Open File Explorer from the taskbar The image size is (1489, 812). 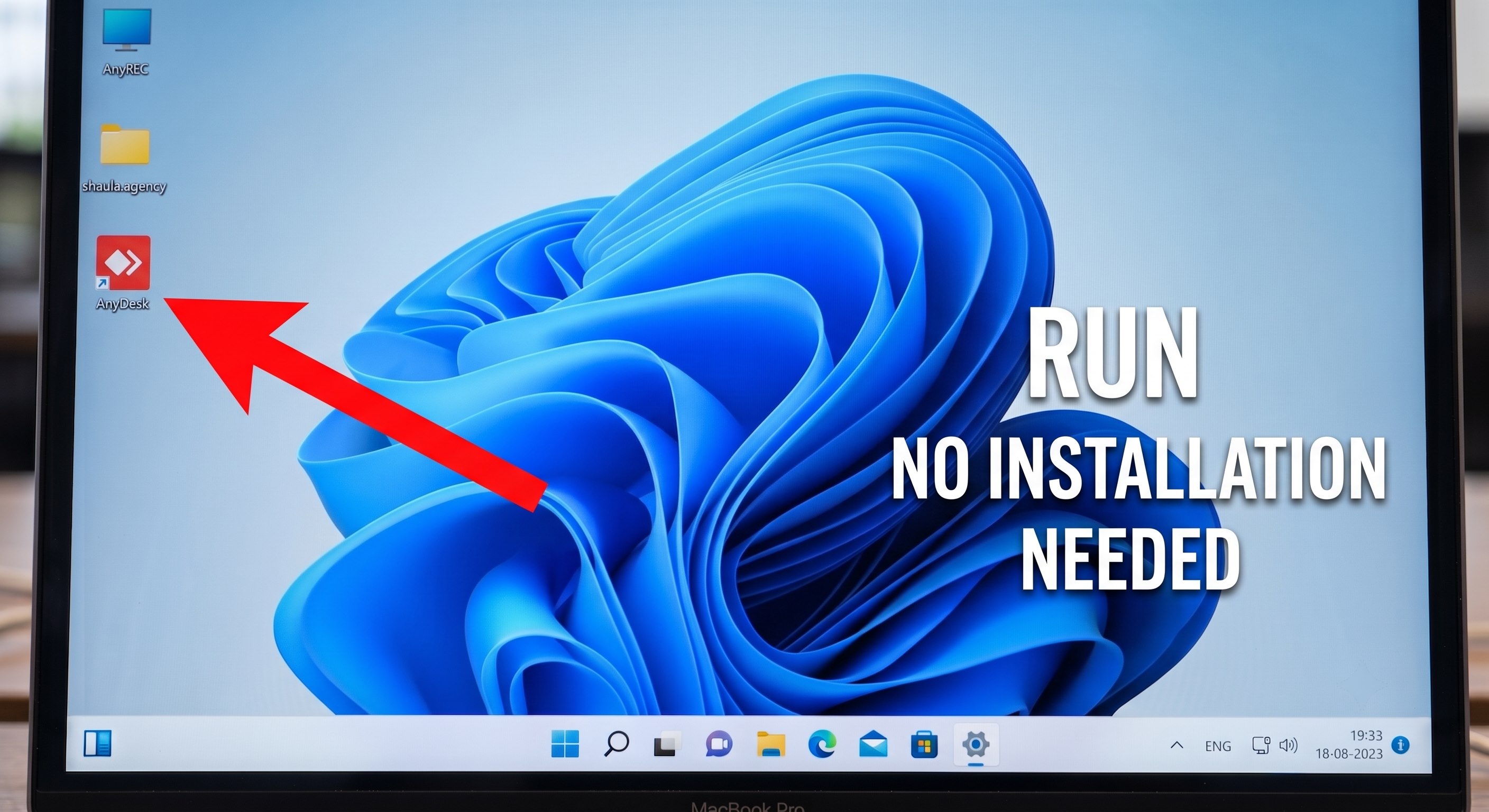click(x=770, y=744)
